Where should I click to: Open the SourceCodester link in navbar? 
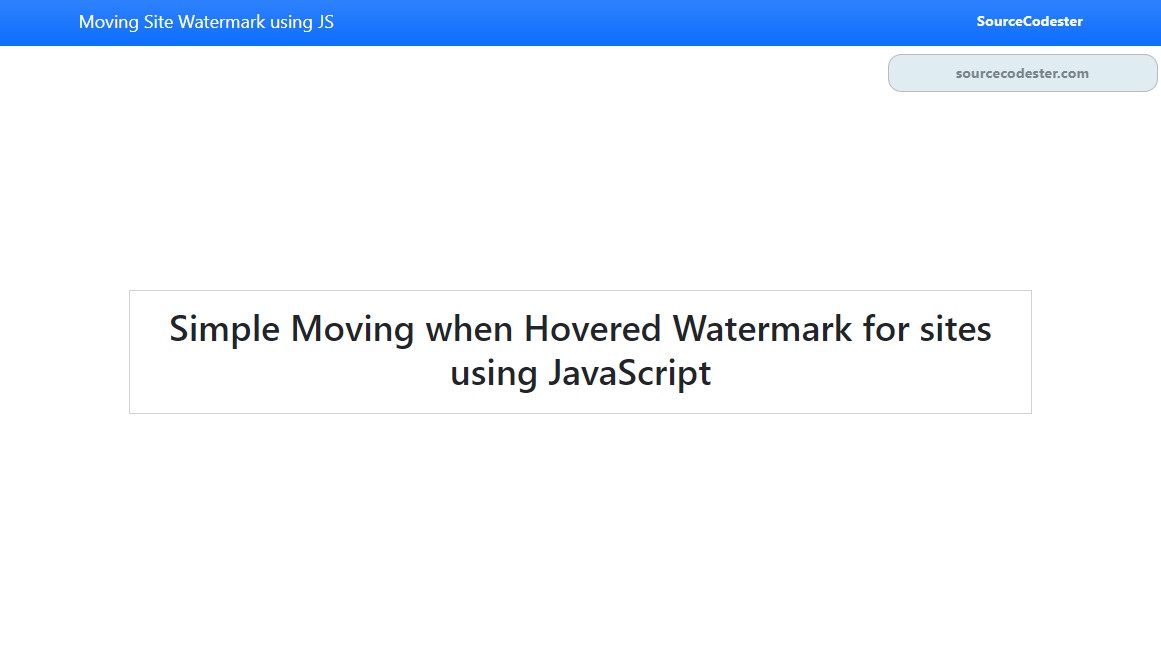pyautogui.click(x=1029, y=21)
